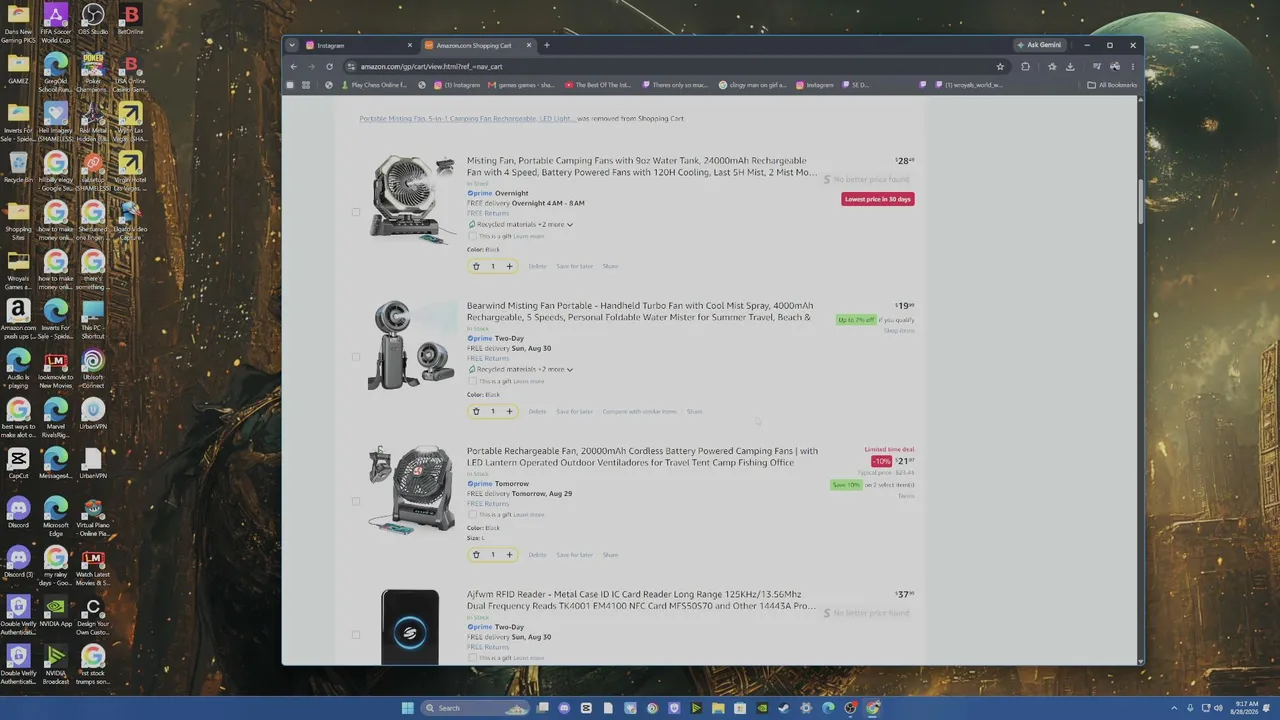Click removed Portable Misting Fan link
The height and width of the screenshot is (720, 1280).
tap(467, 119)
